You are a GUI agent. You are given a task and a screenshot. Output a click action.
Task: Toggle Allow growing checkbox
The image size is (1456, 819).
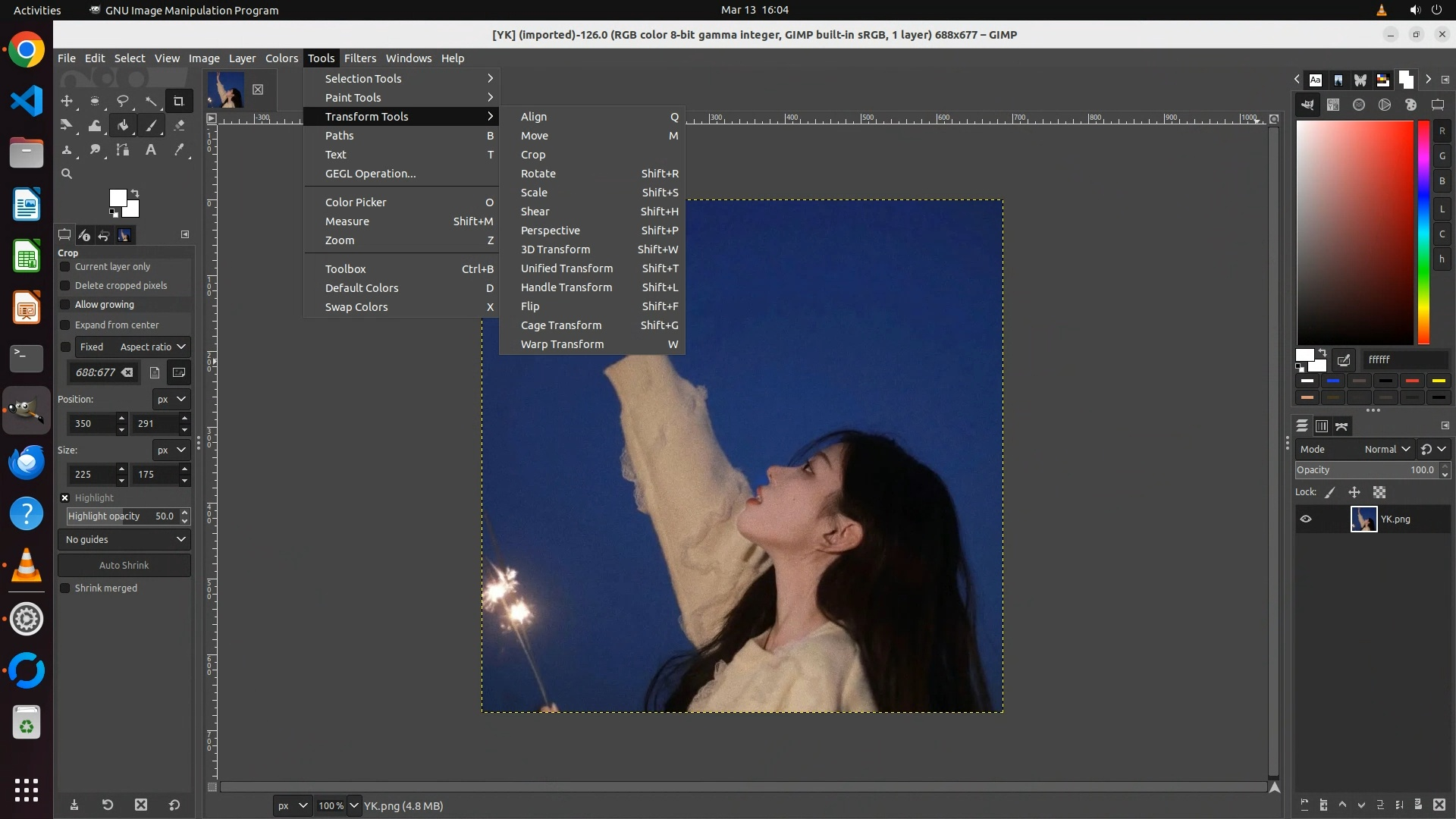click(65, 305)
